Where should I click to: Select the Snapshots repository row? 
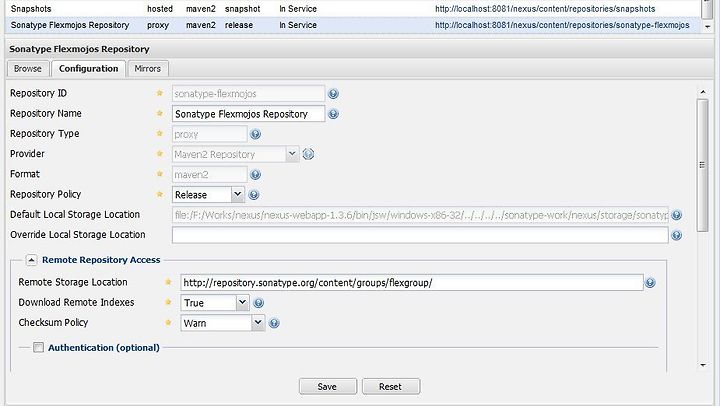353,9
